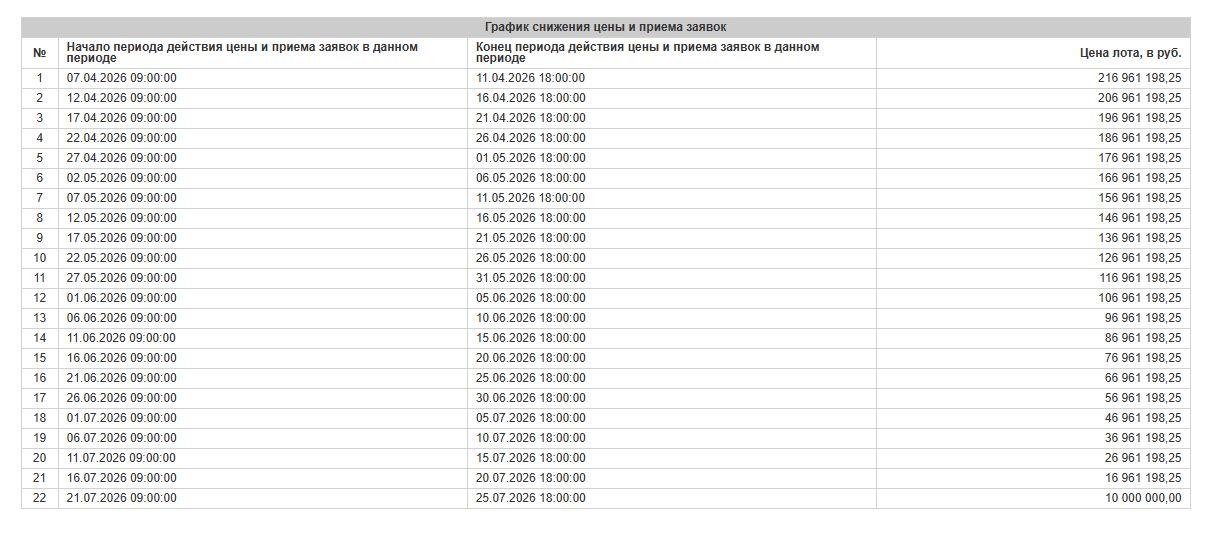The height and width of the screenshot is (545, 1211).
Task: Click row number 5 cell
Action: [40, 158]
